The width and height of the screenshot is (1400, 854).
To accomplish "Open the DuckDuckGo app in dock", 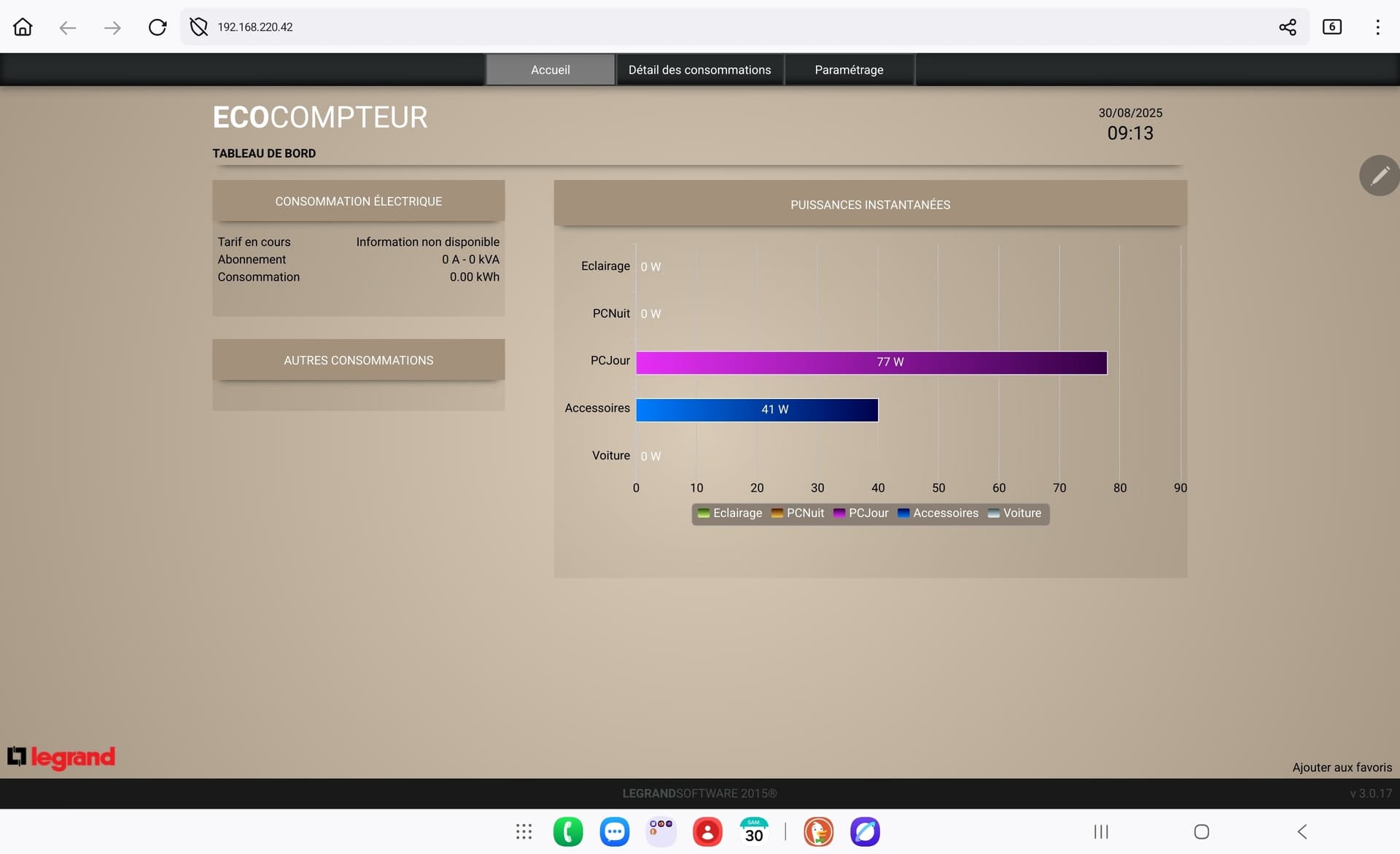I will click(x=818, y=831).
